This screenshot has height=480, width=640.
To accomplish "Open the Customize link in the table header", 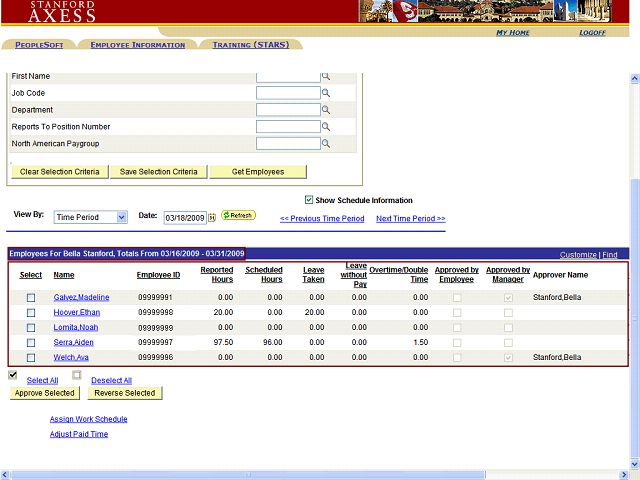I will click(x=577, y=255).
